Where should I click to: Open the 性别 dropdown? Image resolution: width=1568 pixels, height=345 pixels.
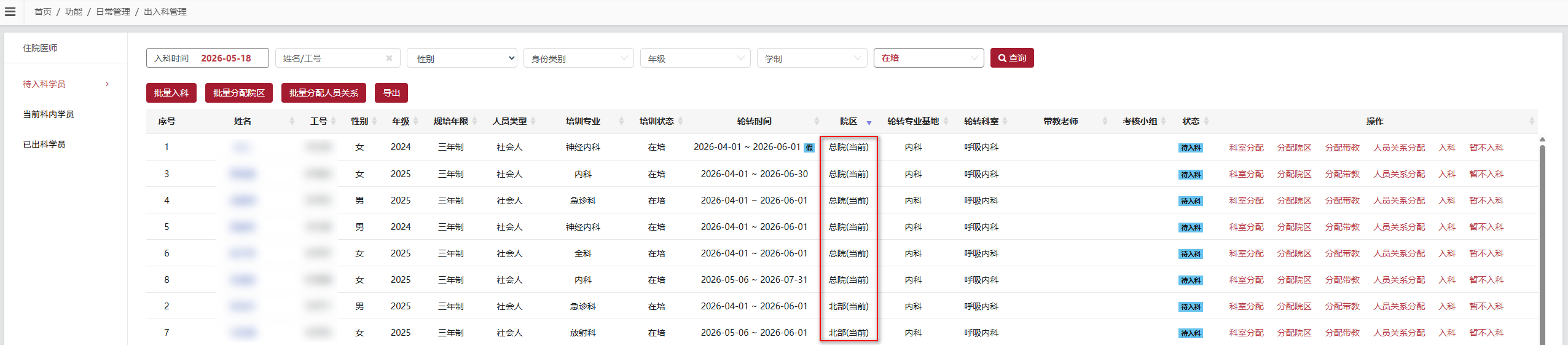pyautogui.click(x=462, y=58)
